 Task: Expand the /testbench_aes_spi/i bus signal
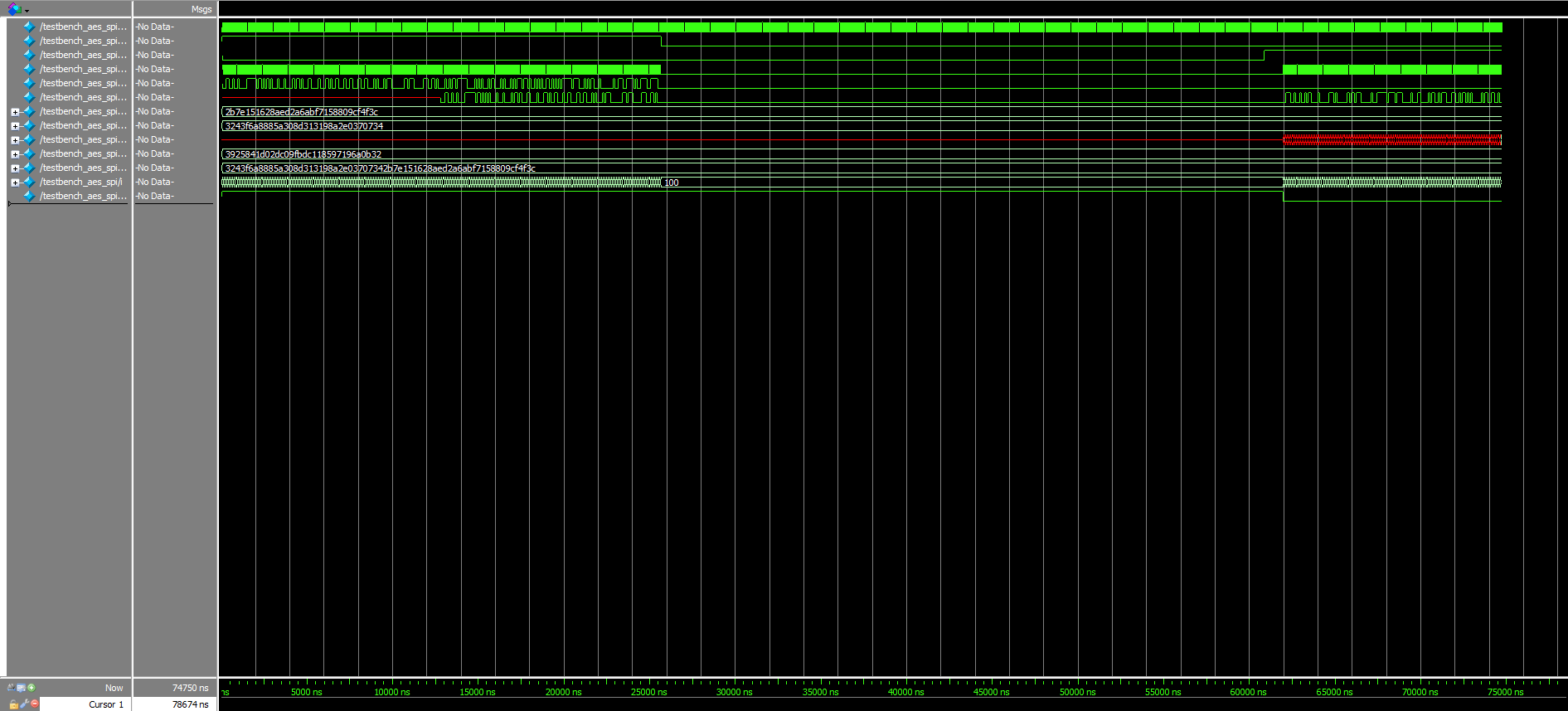[15, 183]
